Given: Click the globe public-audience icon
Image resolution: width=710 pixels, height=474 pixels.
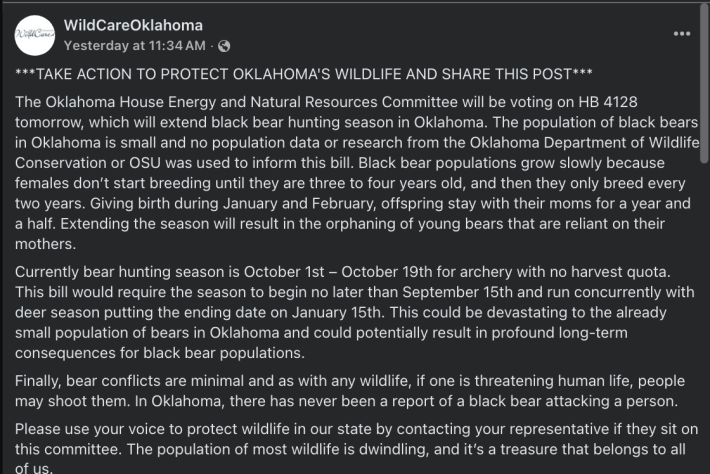Looking at the screenshot, I should point(224,45).
